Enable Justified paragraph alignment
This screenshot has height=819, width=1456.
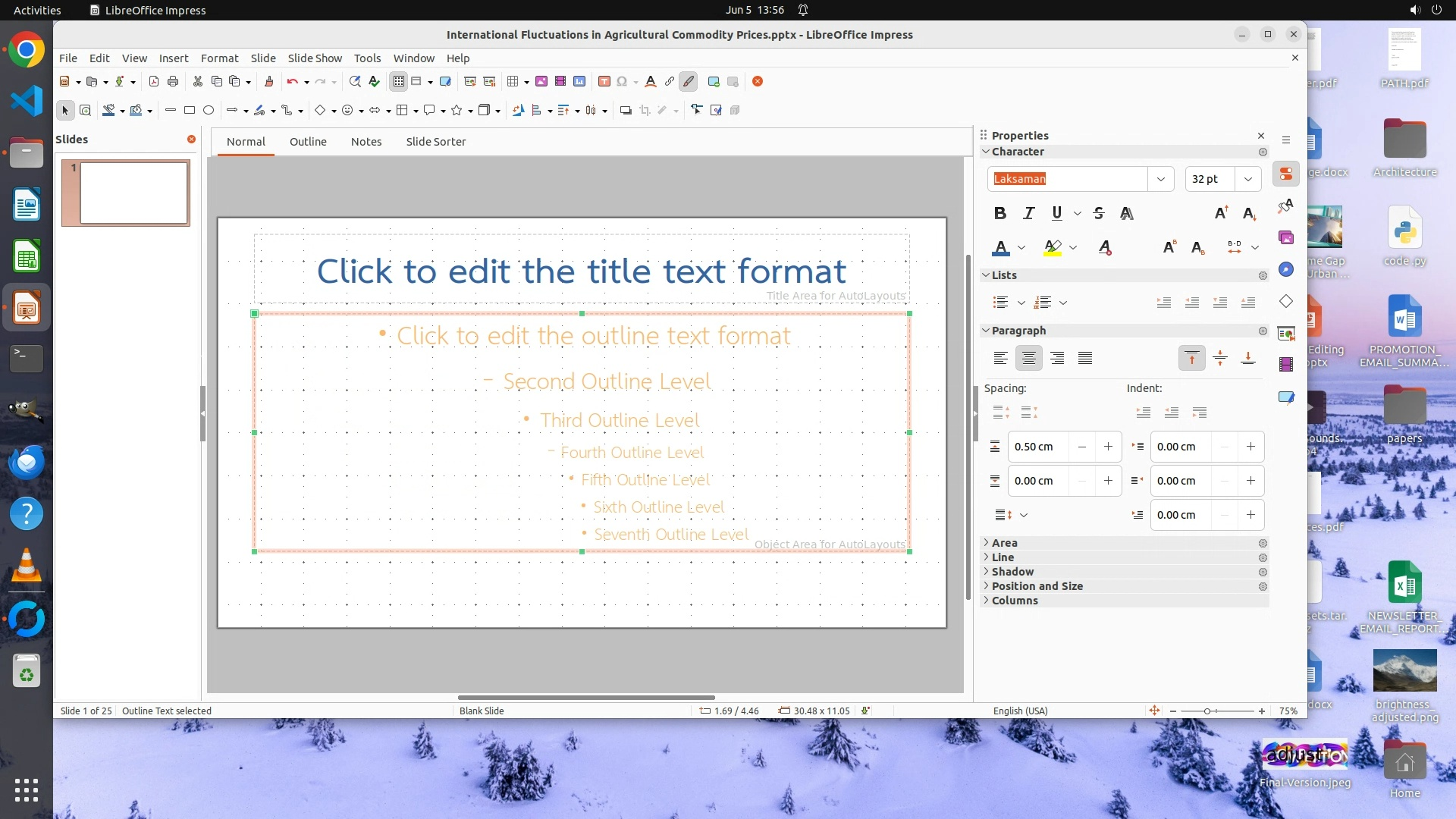(x=1085, y=358)
